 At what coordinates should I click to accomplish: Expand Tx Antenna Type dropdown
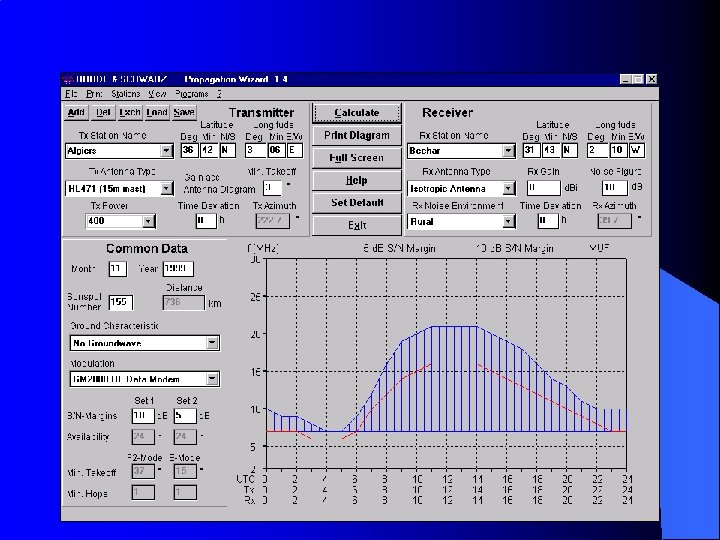point(167,188)
